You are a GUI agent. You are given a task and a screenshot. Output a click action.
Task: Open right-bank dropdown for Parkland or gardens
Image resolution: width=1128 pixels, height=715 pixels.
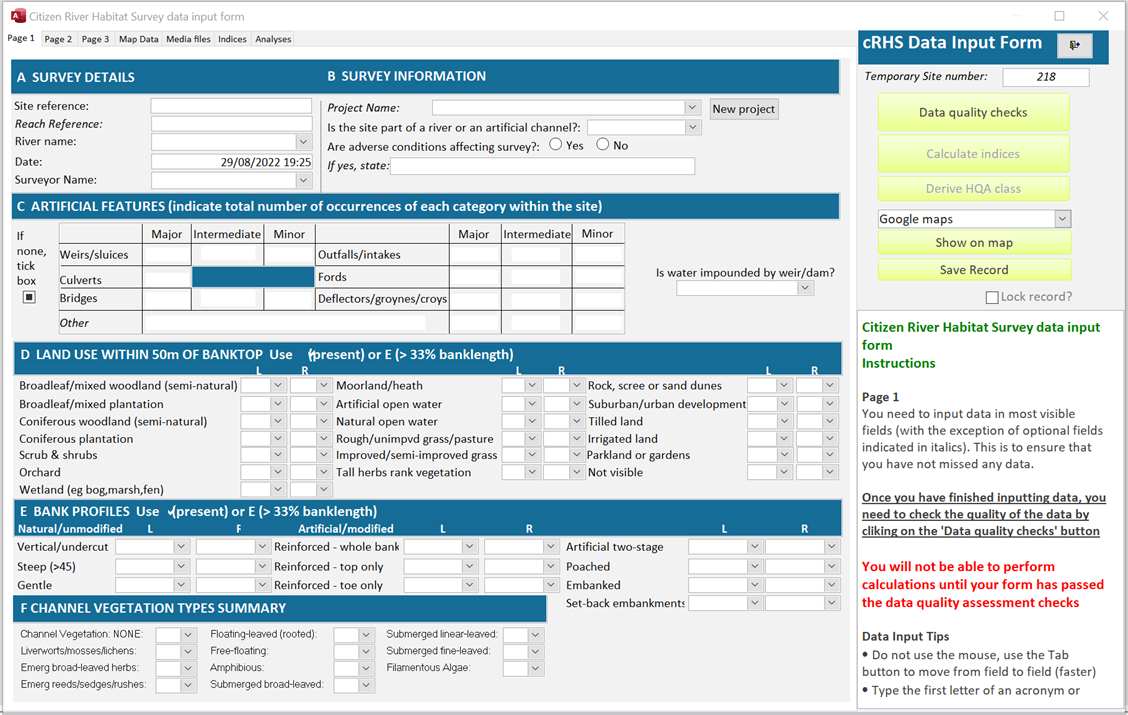tap(829, 455)
